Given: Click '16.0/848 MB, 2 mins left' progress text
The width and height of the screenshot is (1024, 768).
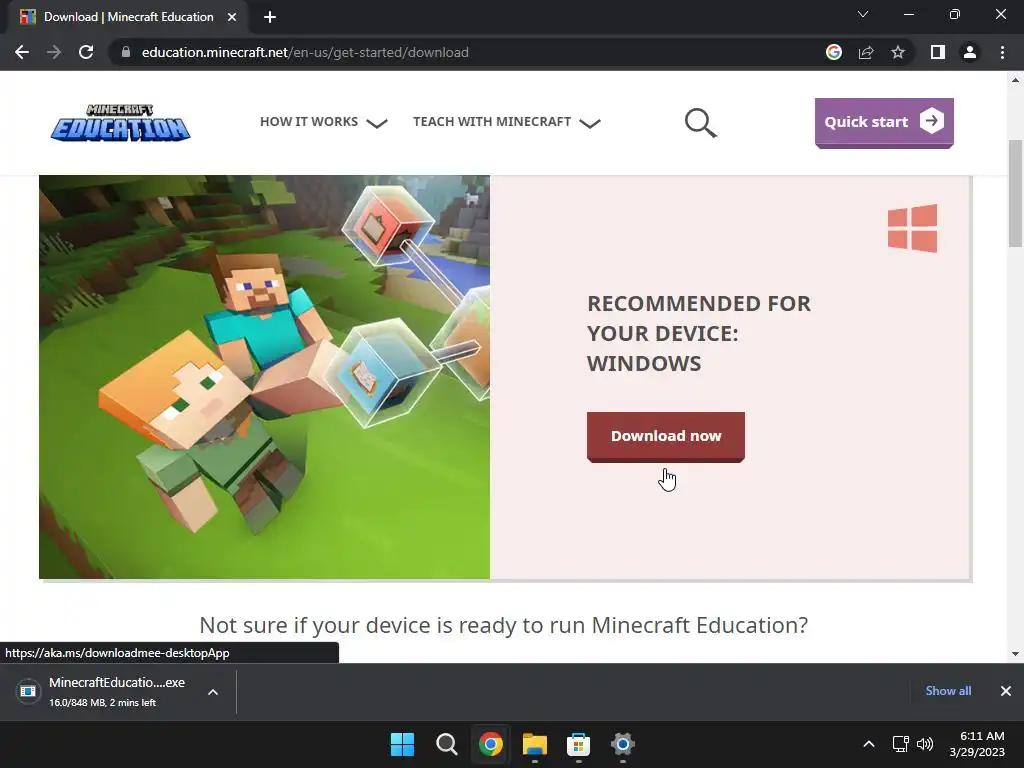Looking at the screenshot, I should click(103, 703).
